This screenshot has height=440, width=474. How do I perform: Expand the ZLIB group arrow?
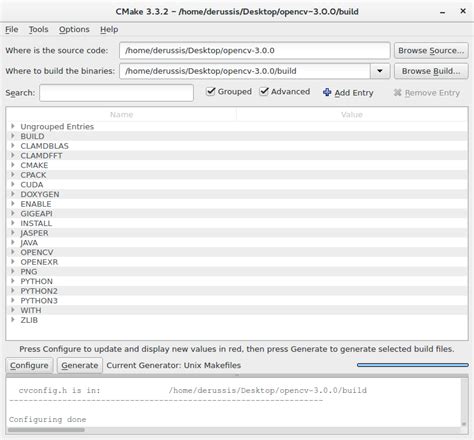coord(13,319)
